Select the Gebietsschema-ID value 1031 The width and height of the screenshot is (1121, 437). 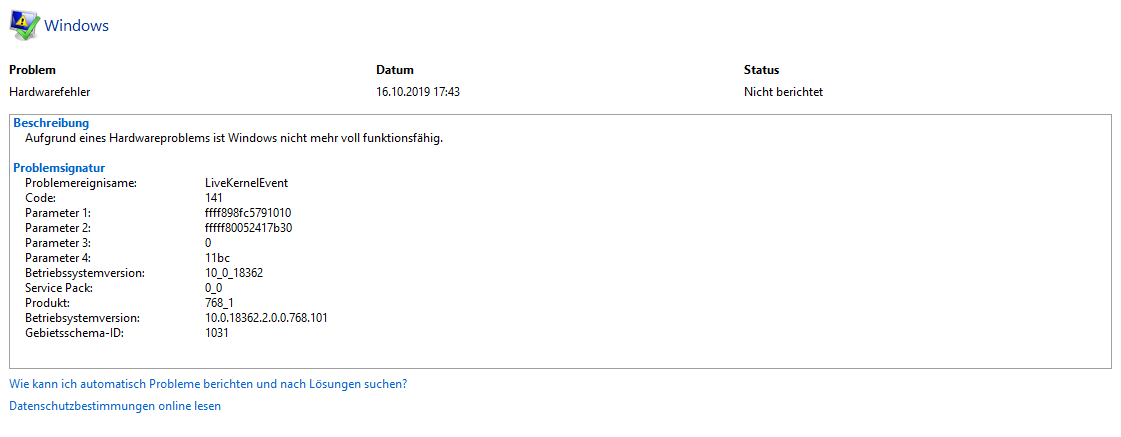coord(217,333)
